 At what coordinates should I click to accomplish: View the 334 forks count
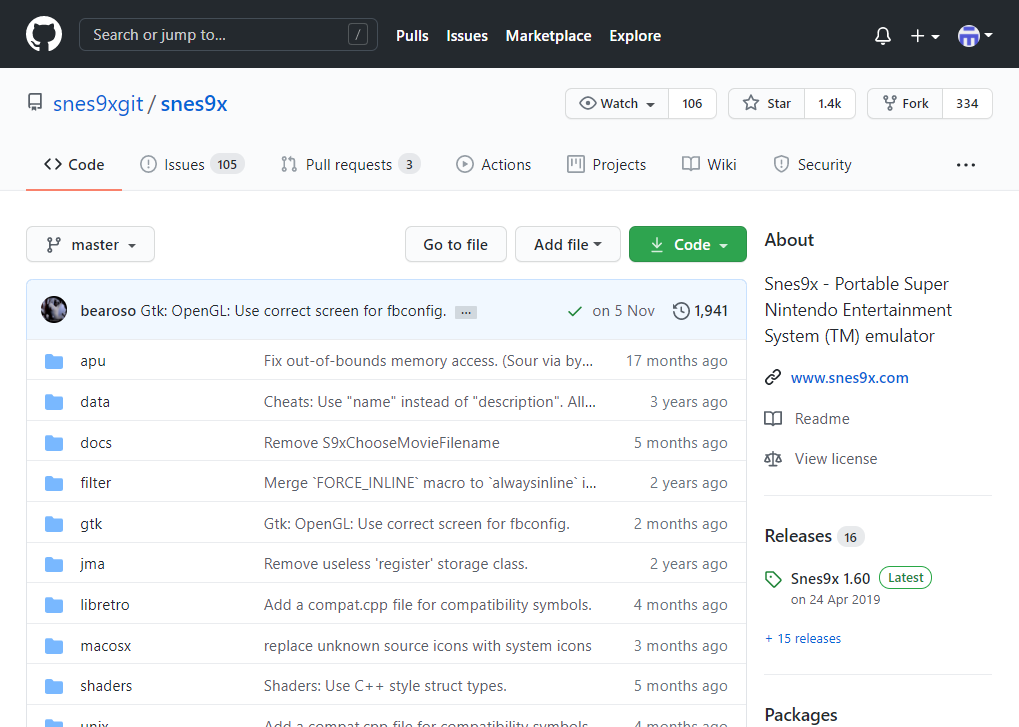pyautogui.click(x=967, y=103)
